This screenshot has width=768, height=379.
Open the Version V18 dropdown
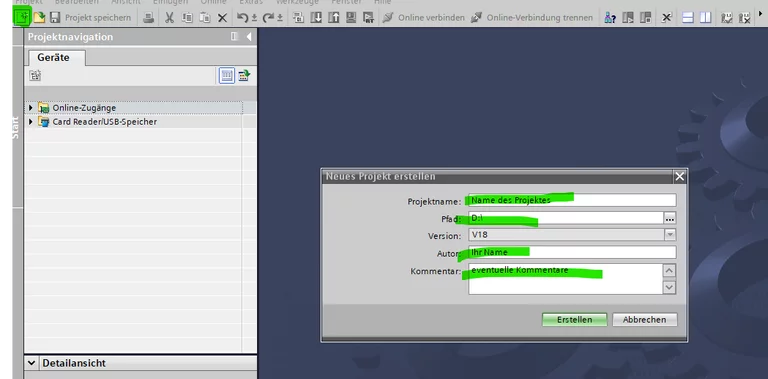pos(670,235)
